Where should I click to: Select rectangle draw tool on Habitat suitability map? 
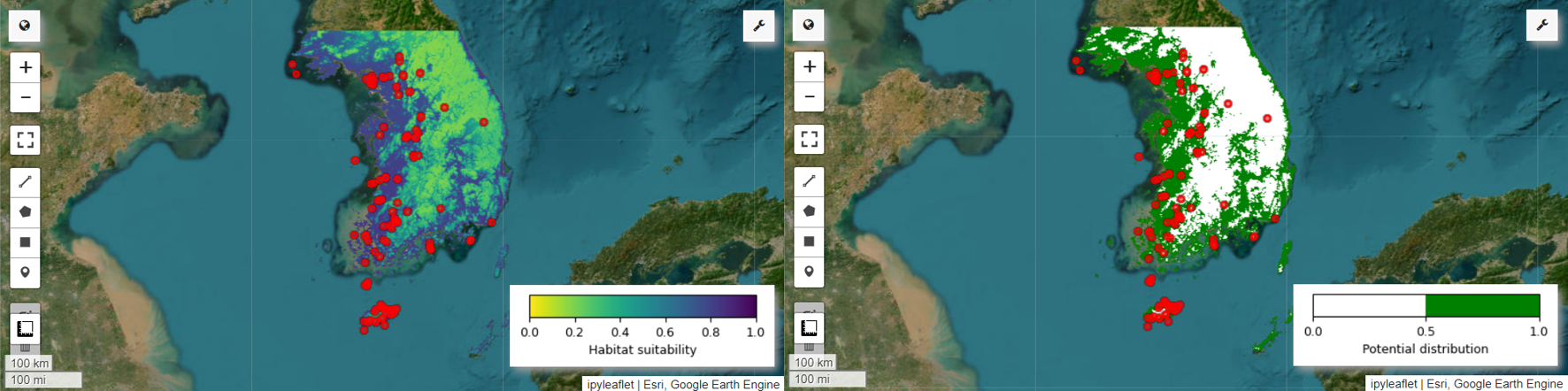pos(25,242)
